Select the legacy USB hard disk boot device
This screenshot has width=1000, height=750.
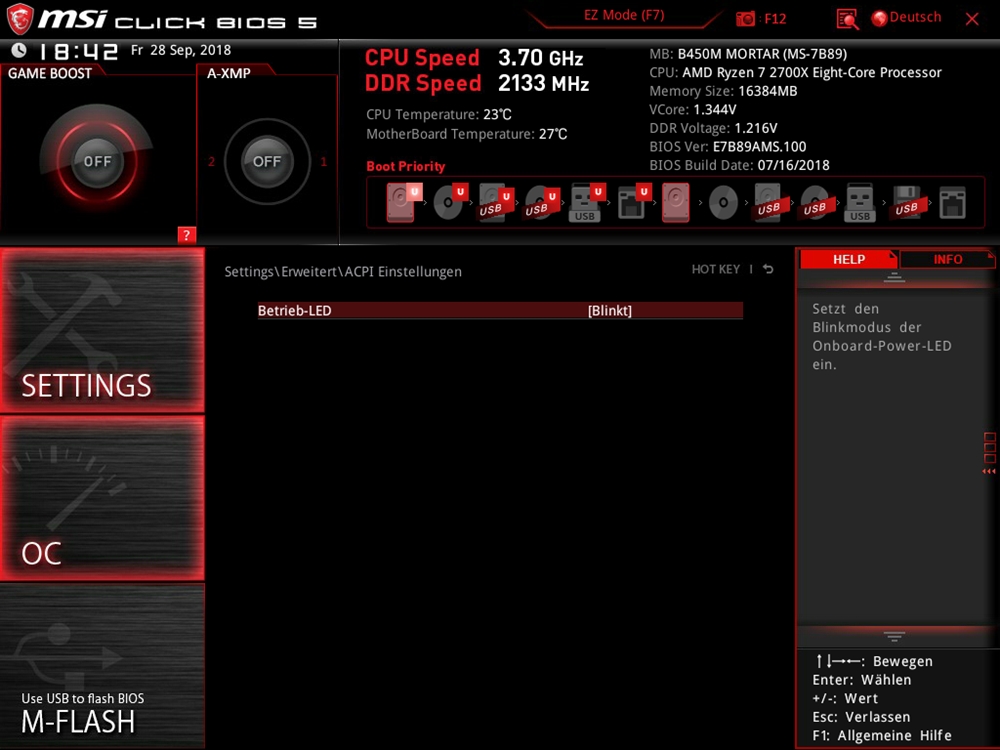tap(768, 203)
